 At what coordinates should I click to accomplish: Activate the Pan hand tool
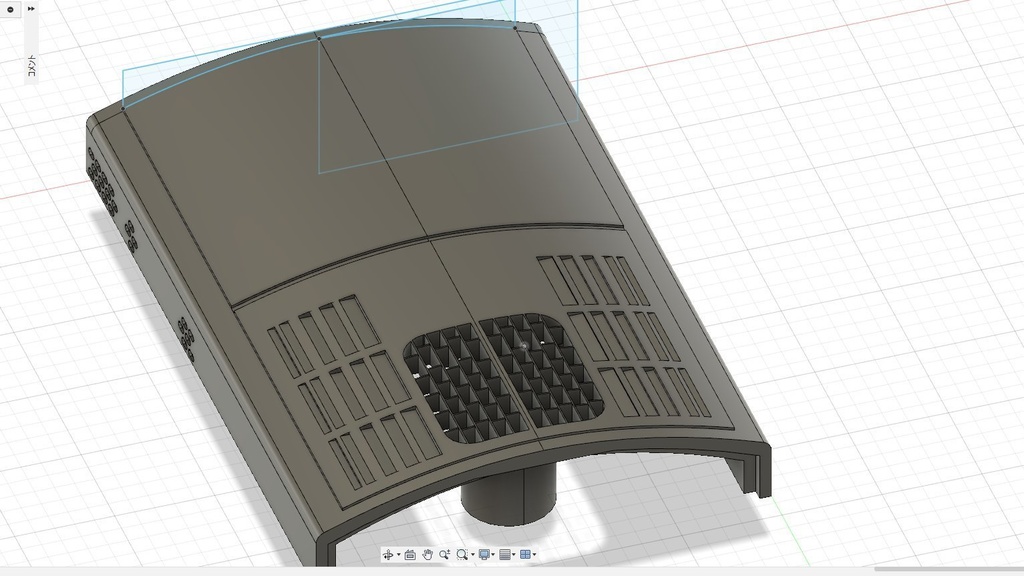pyautogui.click(x=427, y=554)
